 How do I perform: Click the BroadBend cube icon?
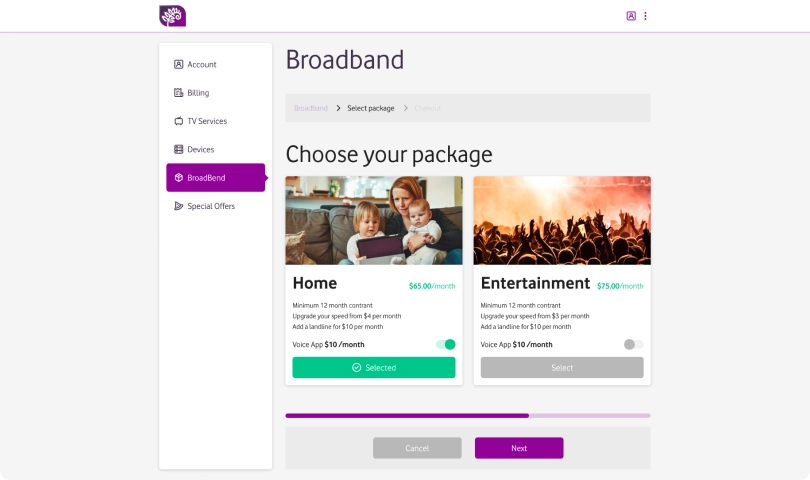click(x=179, y=178)
